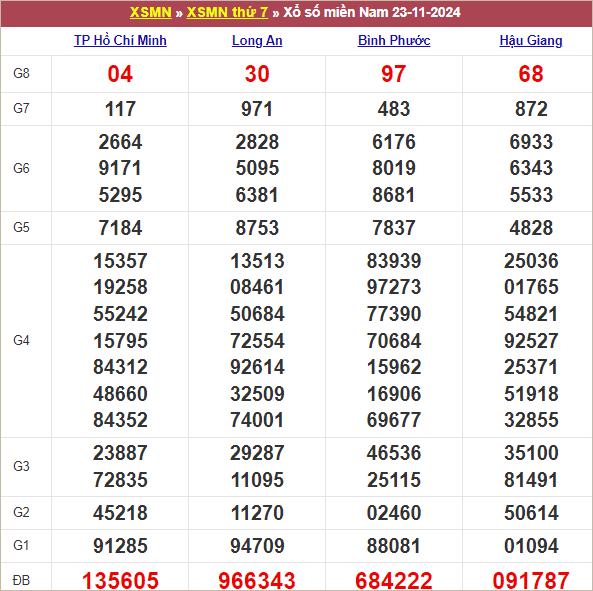Screen dimensions: 593x591
Task: Select G7 row label
Action: 21,109
